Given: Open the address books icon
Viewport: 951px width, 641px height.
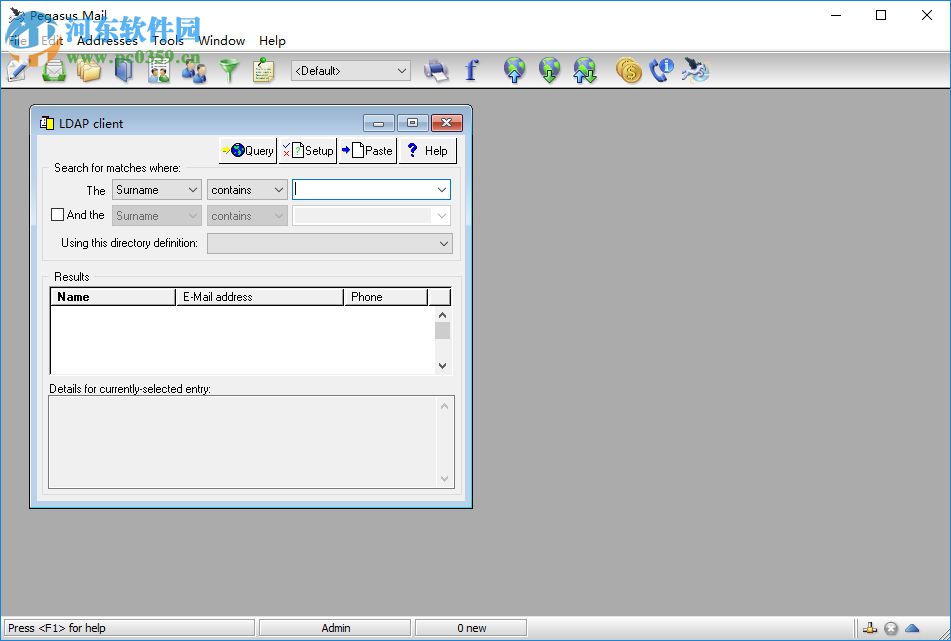Looking at the screenshot, I should [x=123, y=70].
